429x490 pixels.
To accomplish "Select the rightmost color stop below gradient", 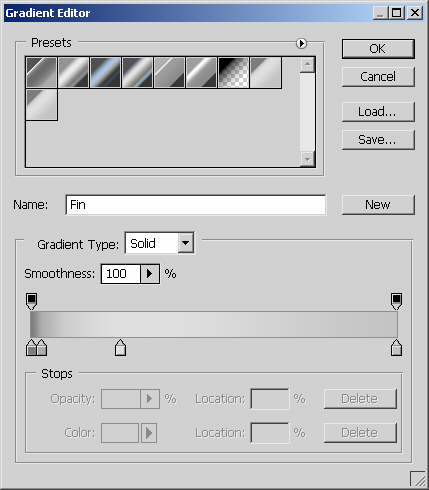I will [396, 348].
